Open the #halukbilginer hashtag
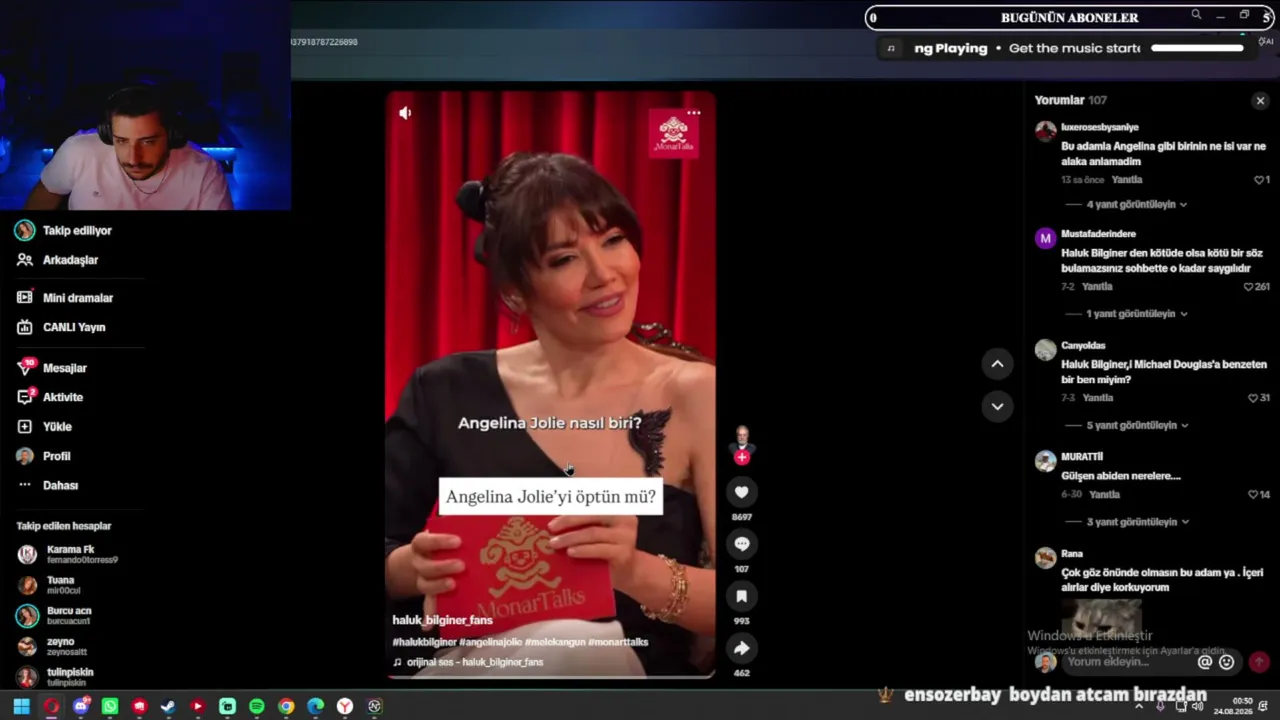This screenshot has height=720, width=1280. click(x=425, y=642)
